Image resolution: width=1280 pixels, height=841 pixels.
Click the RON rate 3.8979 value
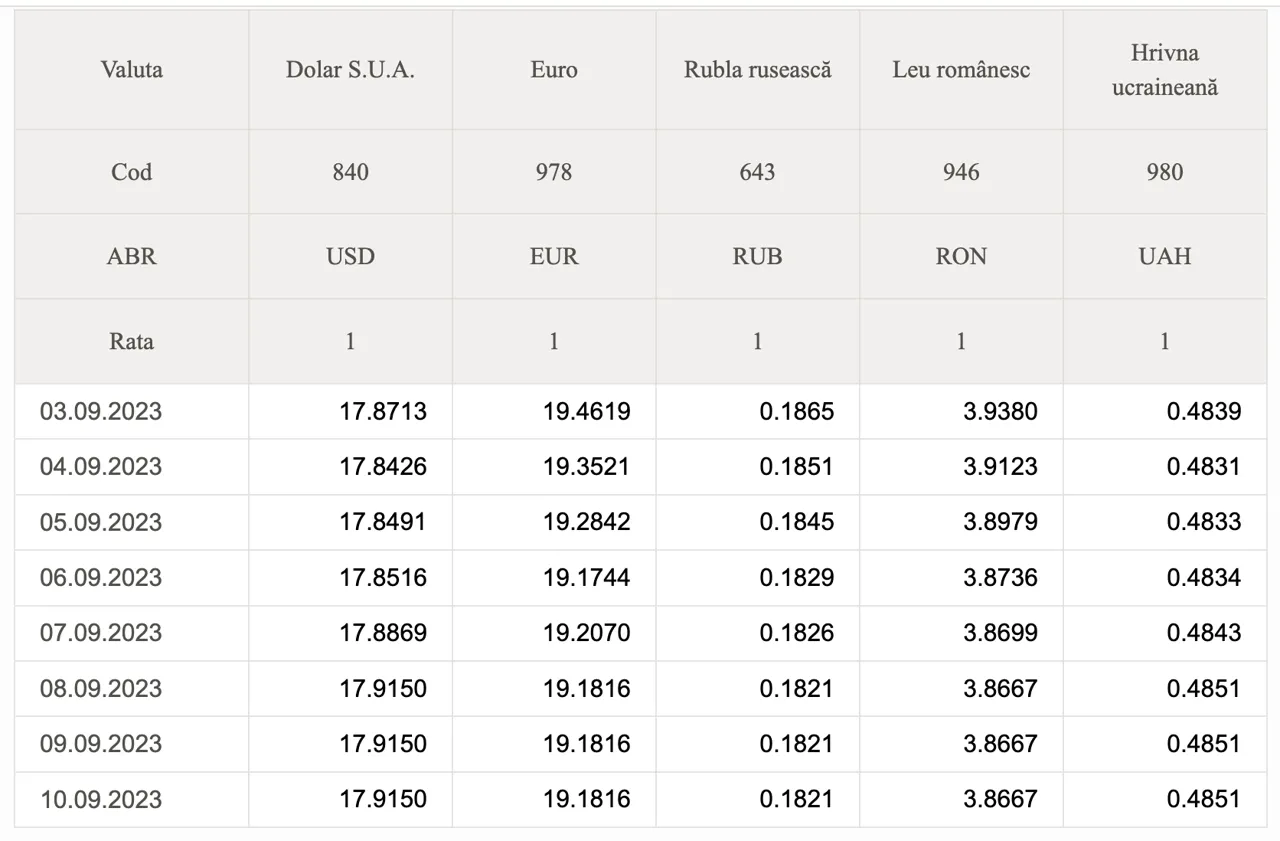(1000, 522)
